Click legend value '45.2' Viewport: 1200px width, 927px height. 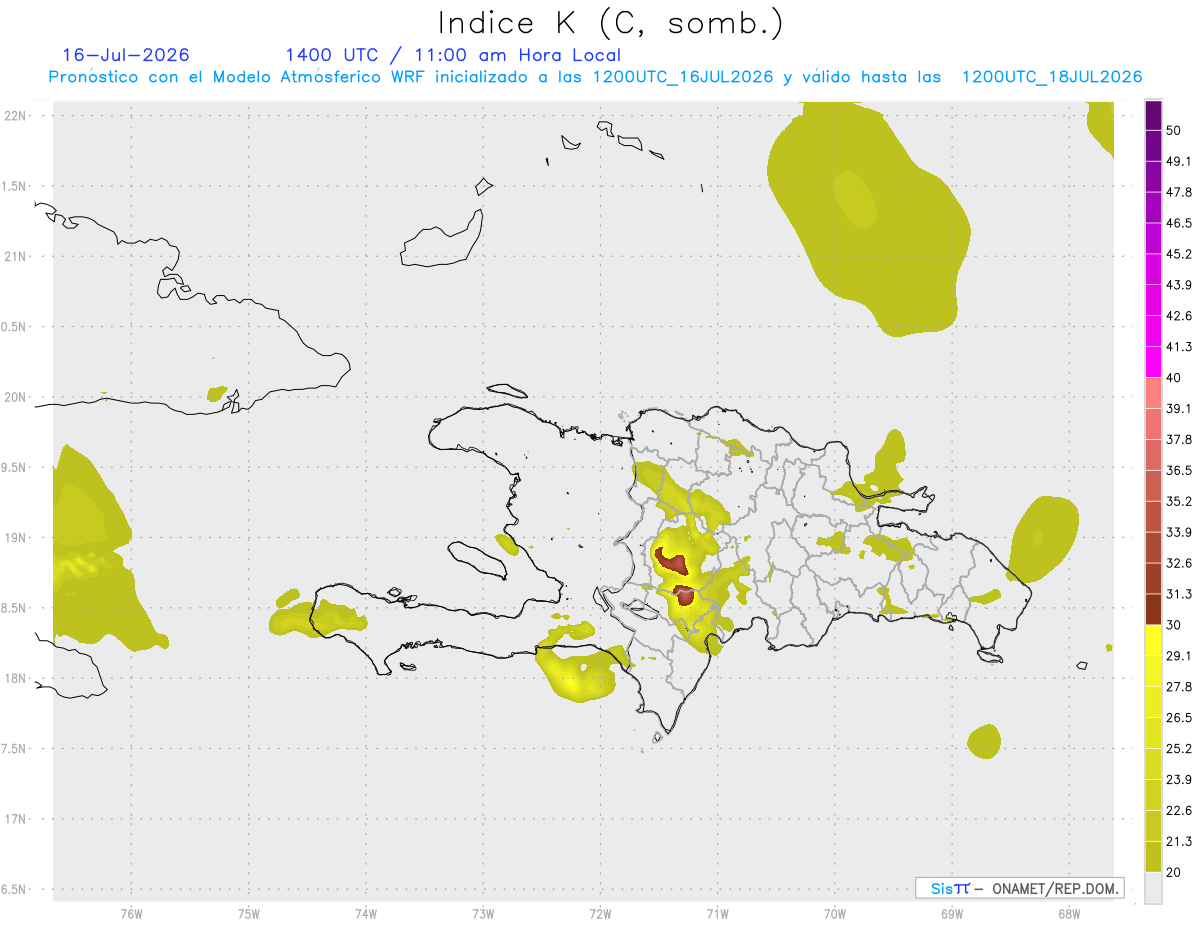1179,254
